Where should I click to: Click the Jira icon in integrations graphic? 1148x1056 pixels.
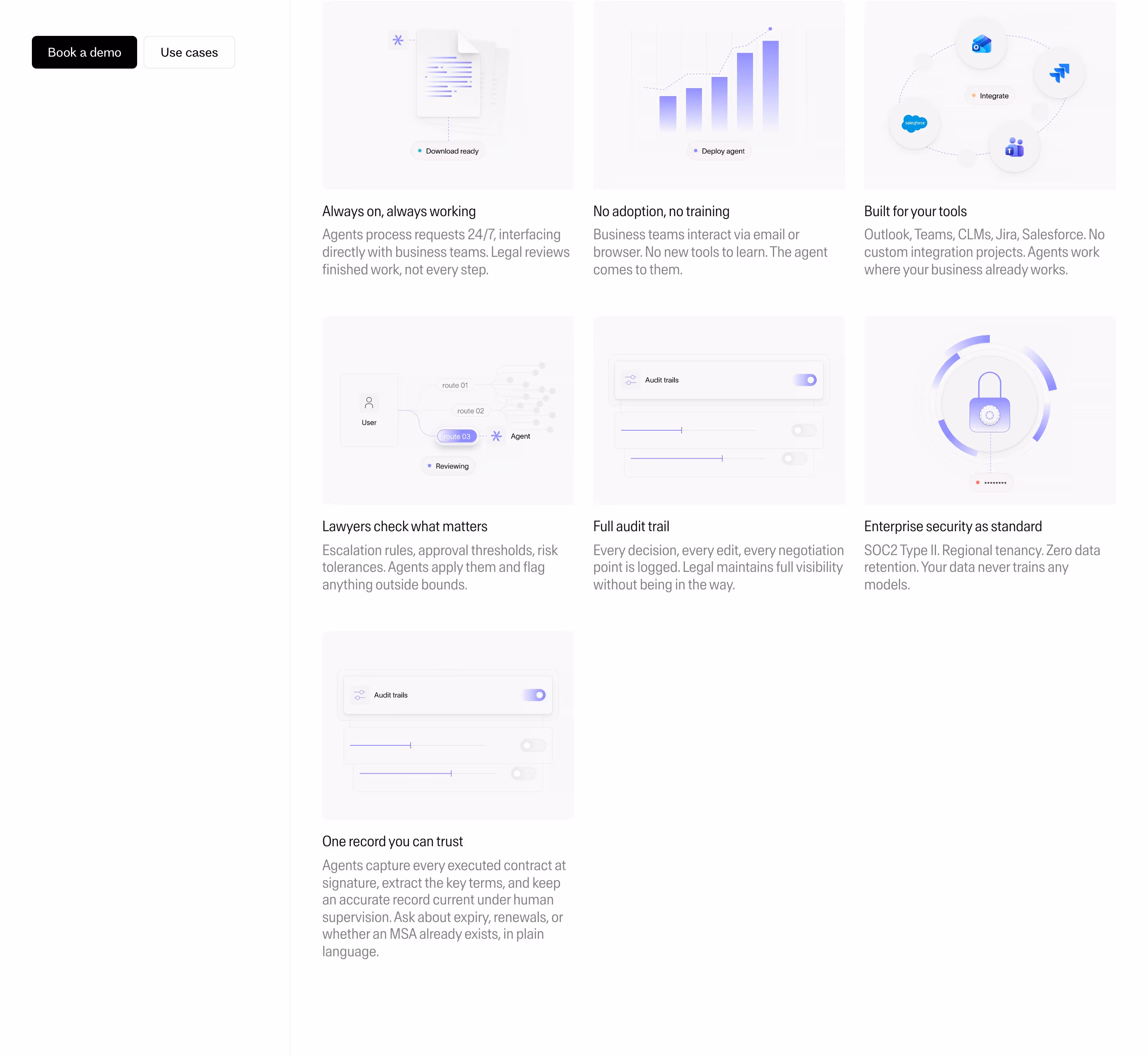tap(1059, 73)
